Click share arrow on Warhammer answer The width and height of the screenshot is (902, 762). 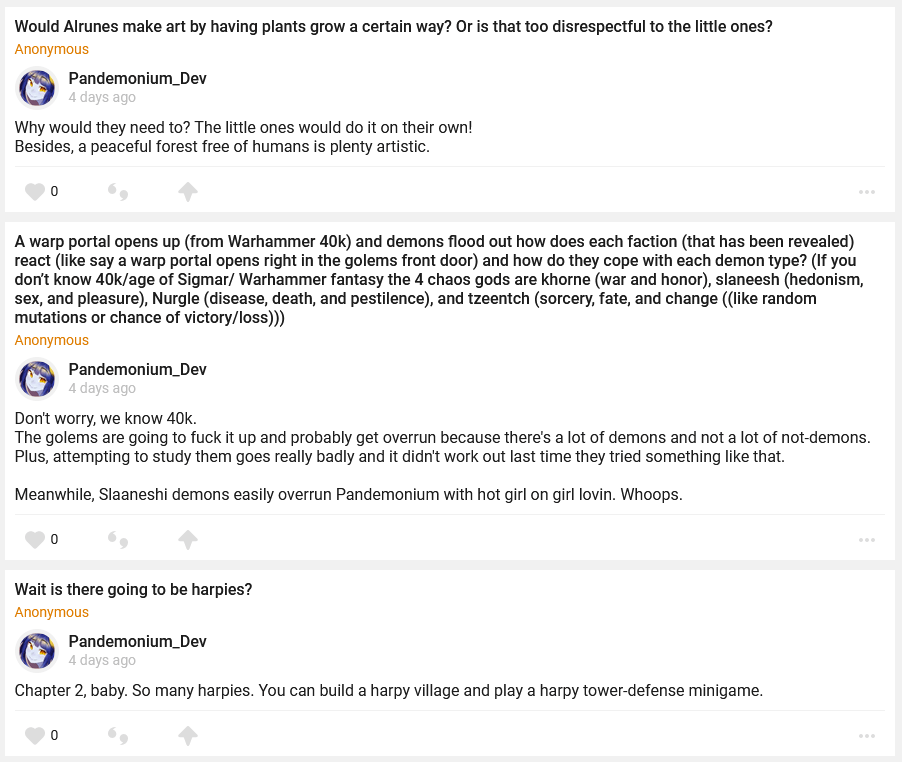point(187,539)
